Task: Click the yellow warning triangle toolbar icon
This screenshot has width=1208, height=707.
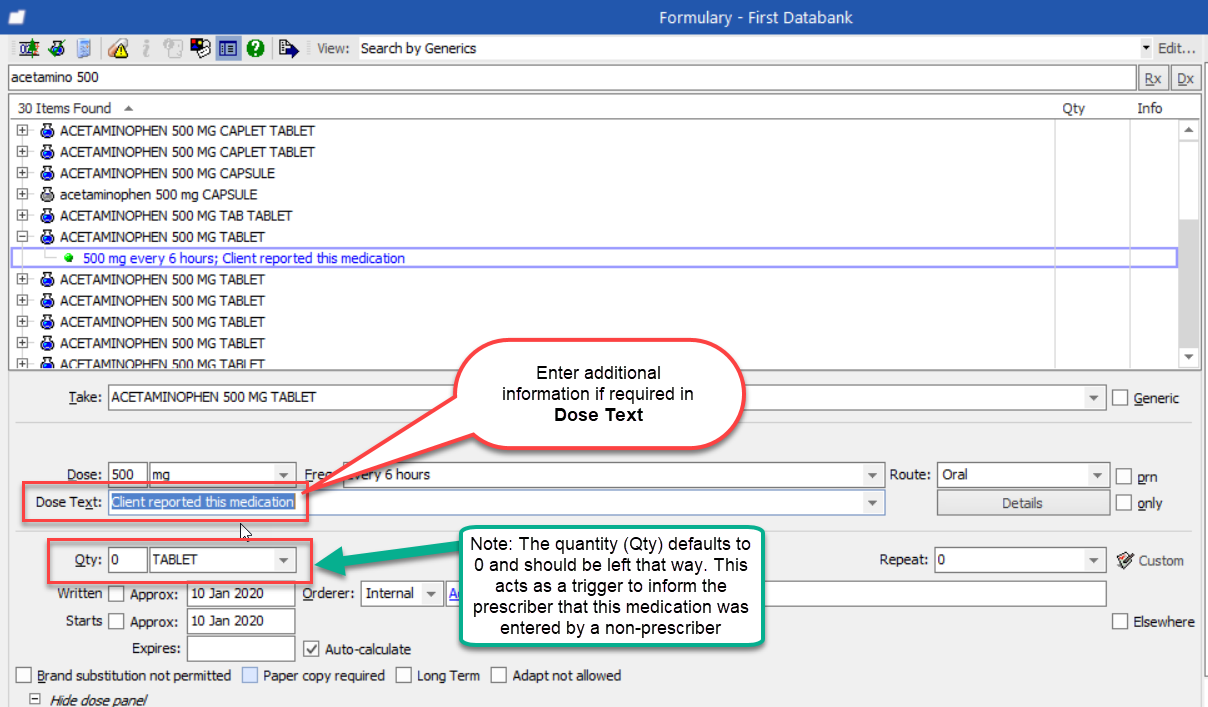Action: click(x=118, y=48)
